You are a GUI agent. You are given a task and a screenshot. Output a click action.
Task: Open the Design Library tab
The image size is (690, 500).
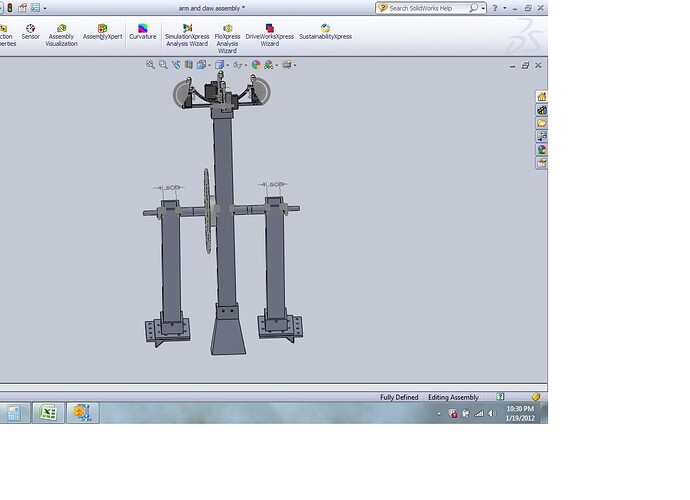[542, 110]
